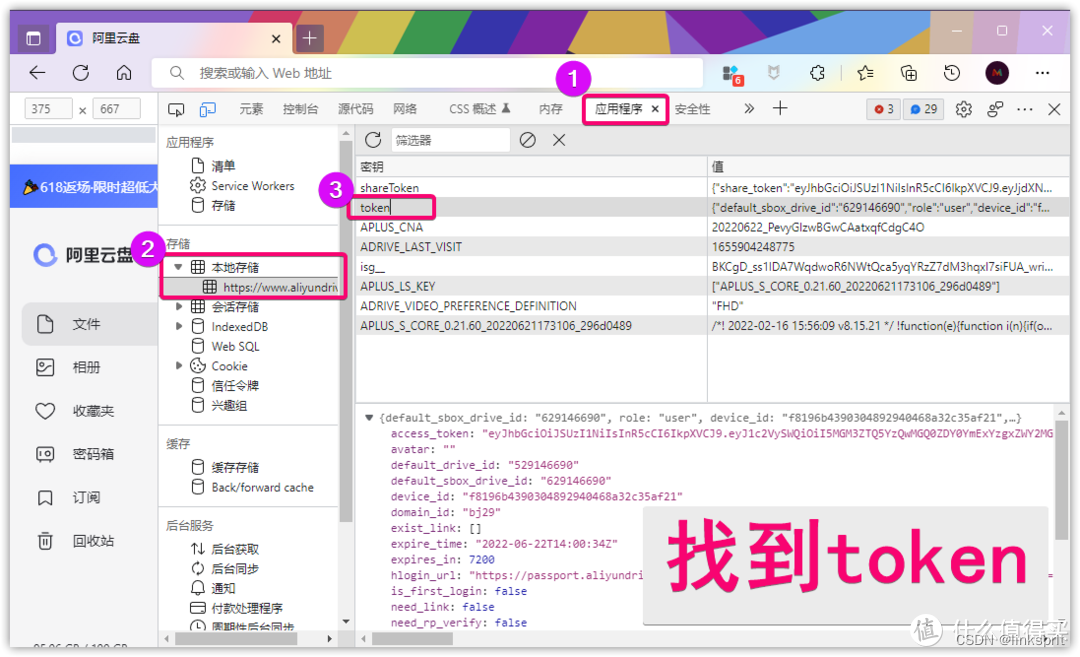1080x657 pixels.
Task: Expand the Cookie tree node
Action: click(178, 366)
